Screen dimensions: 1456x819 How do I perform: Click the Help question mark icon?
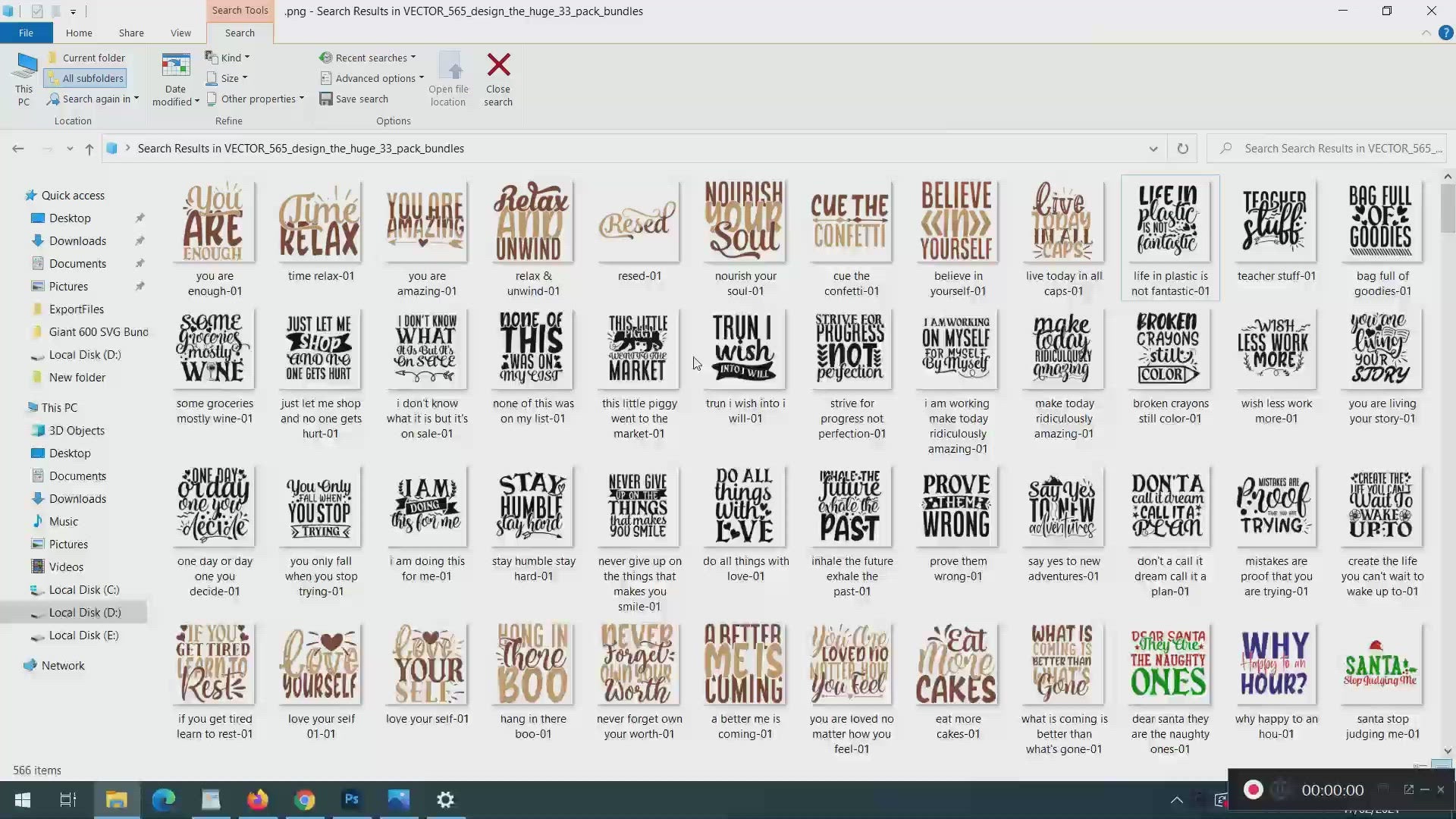pyautogui.click(x=1446, y=33)
